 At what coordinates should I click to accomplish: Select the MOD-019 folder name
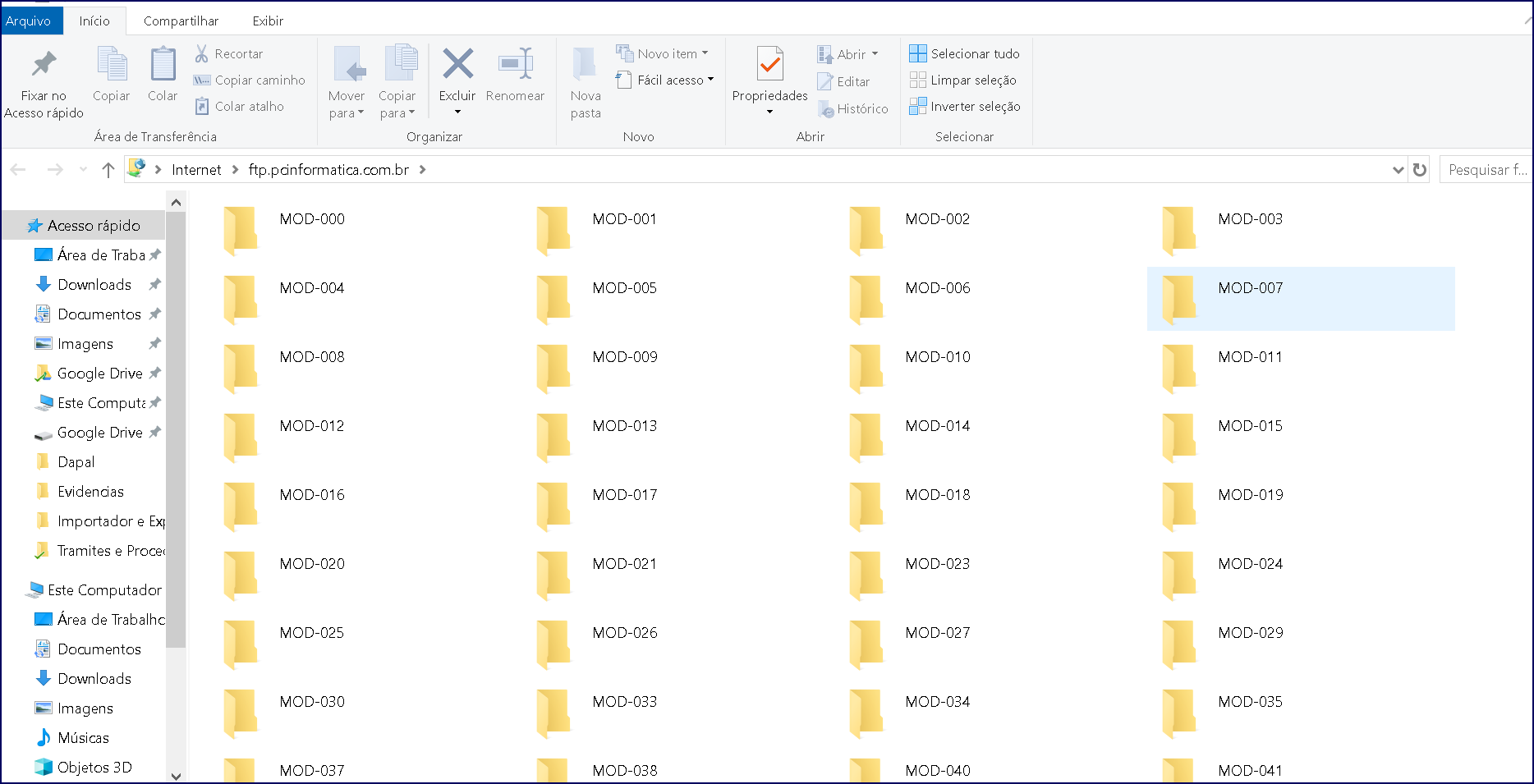coord(1251,495)
